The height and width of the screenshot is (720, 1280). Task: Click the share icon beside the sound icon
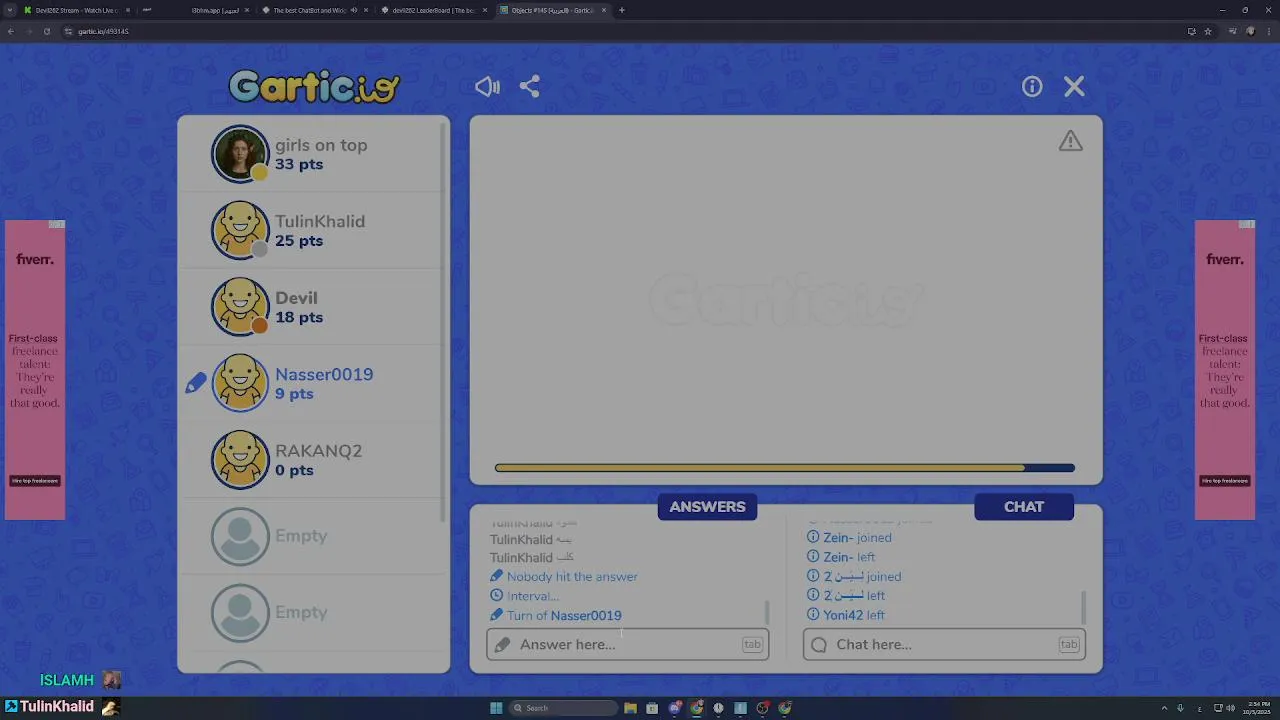tap(530, 87)
